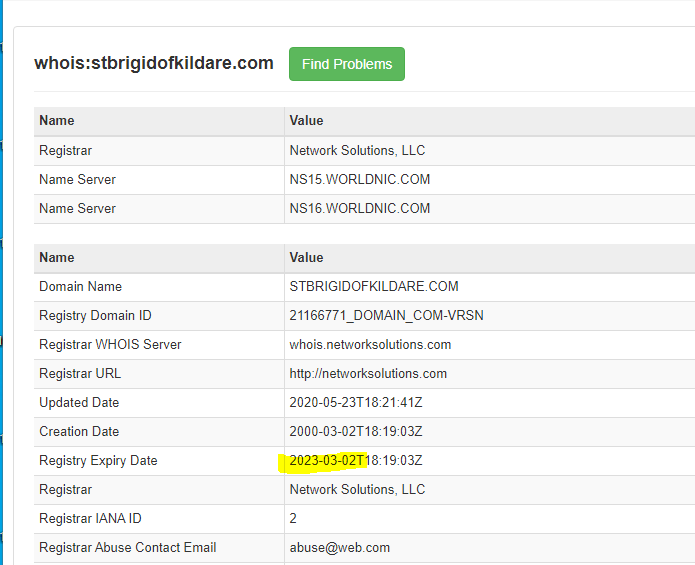Image resolution: width=695 pixels, height=565 pixels.
Task: Click the Creation Date value 2000-03-02T18:19:03Z
Action: pyautogui.click(x=355, y=432)
